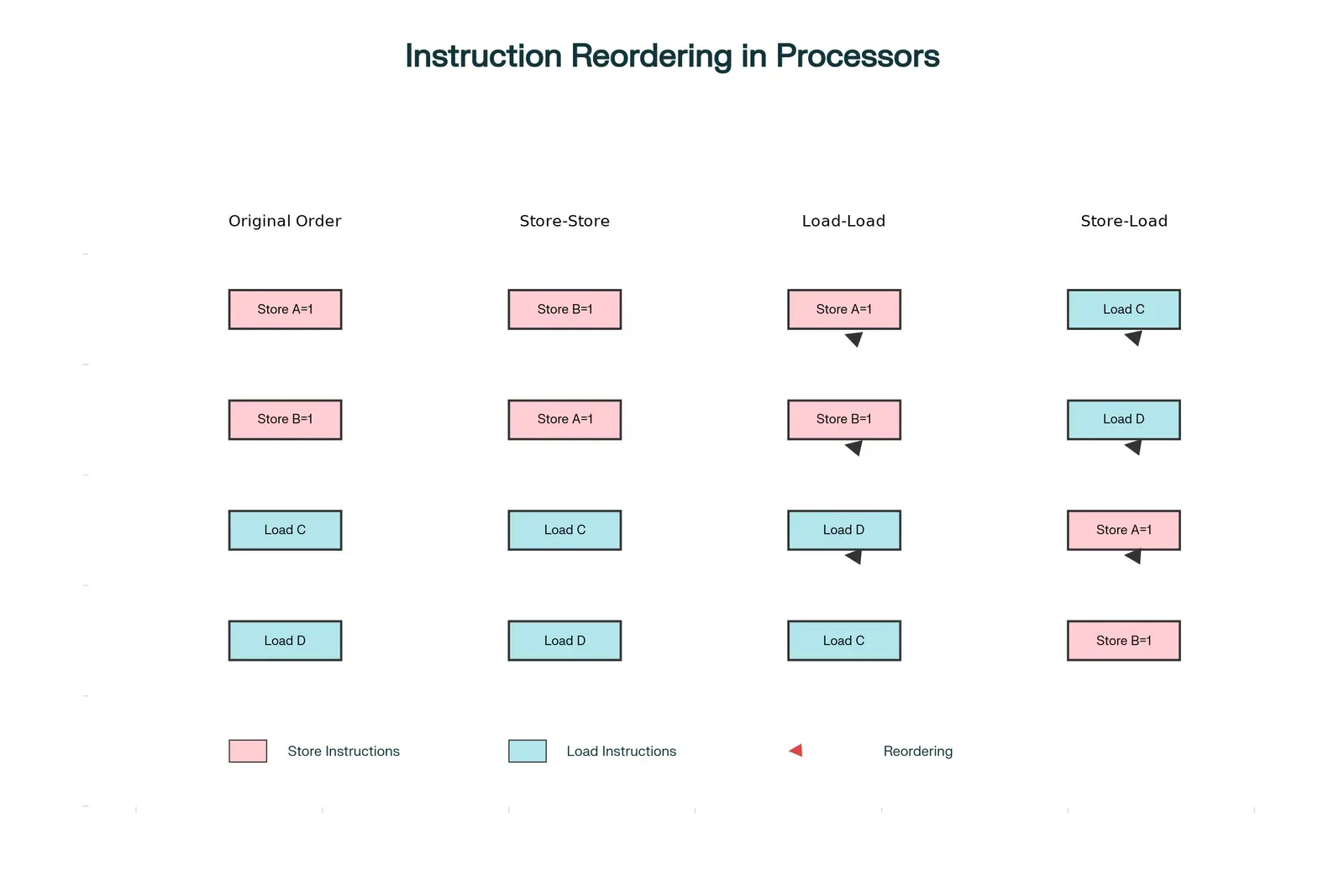Click Load D box in Original Order column
This screenshot has width=1344, height=896.
(x=285, y=641)
